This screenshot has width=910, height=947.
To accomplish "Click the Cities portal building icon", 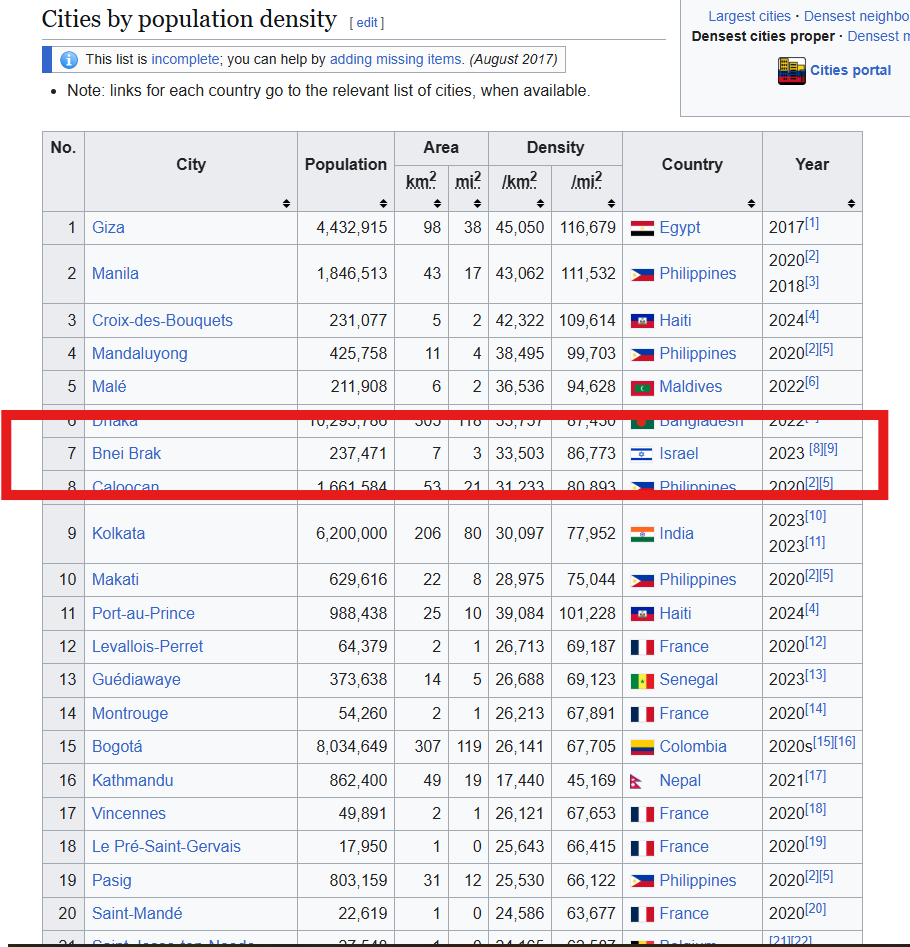I will (x=791, y=71).
